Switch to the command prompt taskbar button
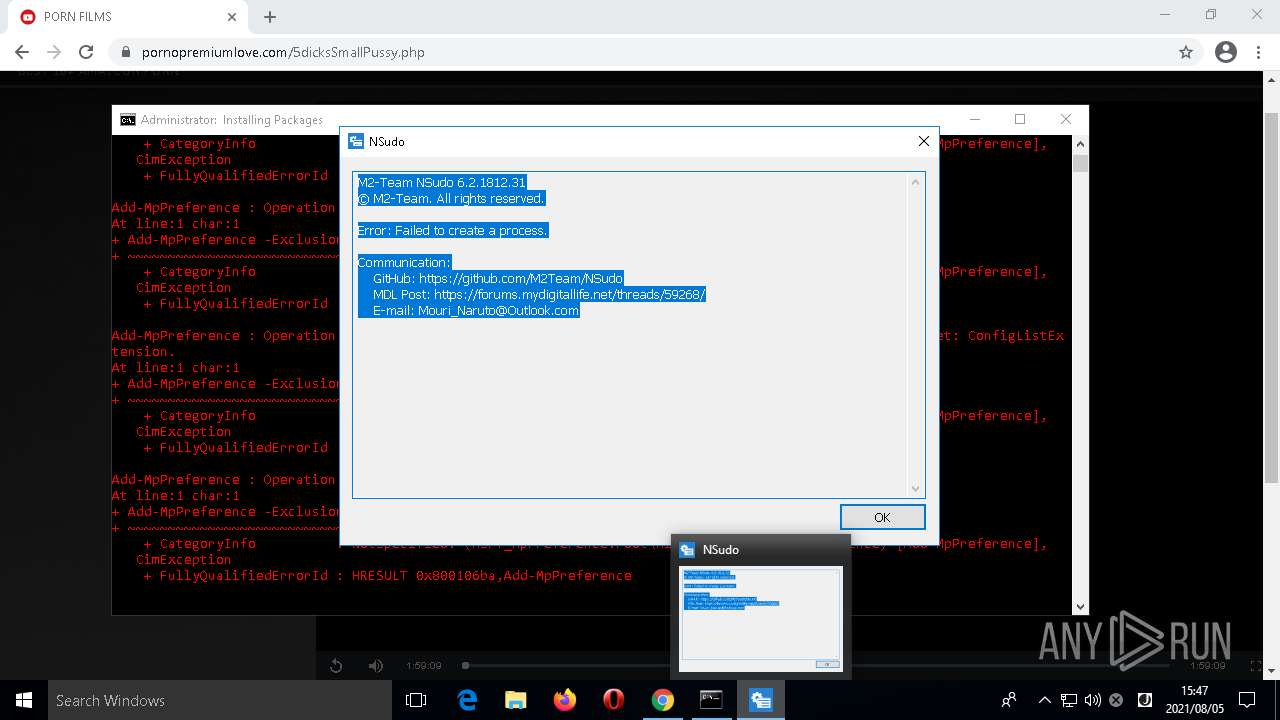The height and width of the screenshot is (720, 1280). coord(712,700)
